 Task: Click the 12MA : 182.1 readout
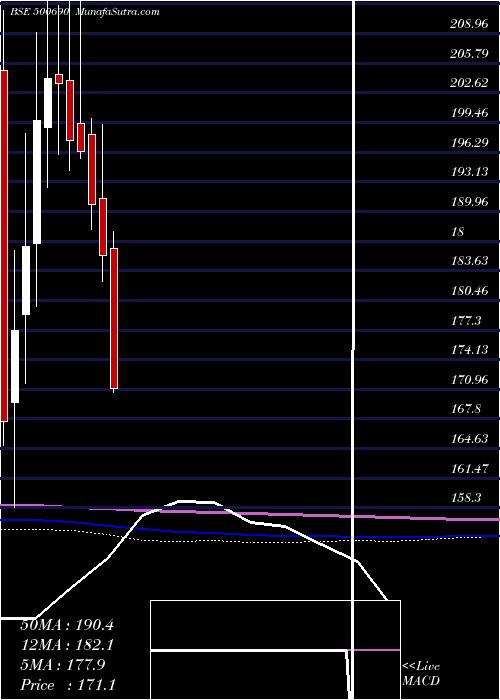pos(67,645)
